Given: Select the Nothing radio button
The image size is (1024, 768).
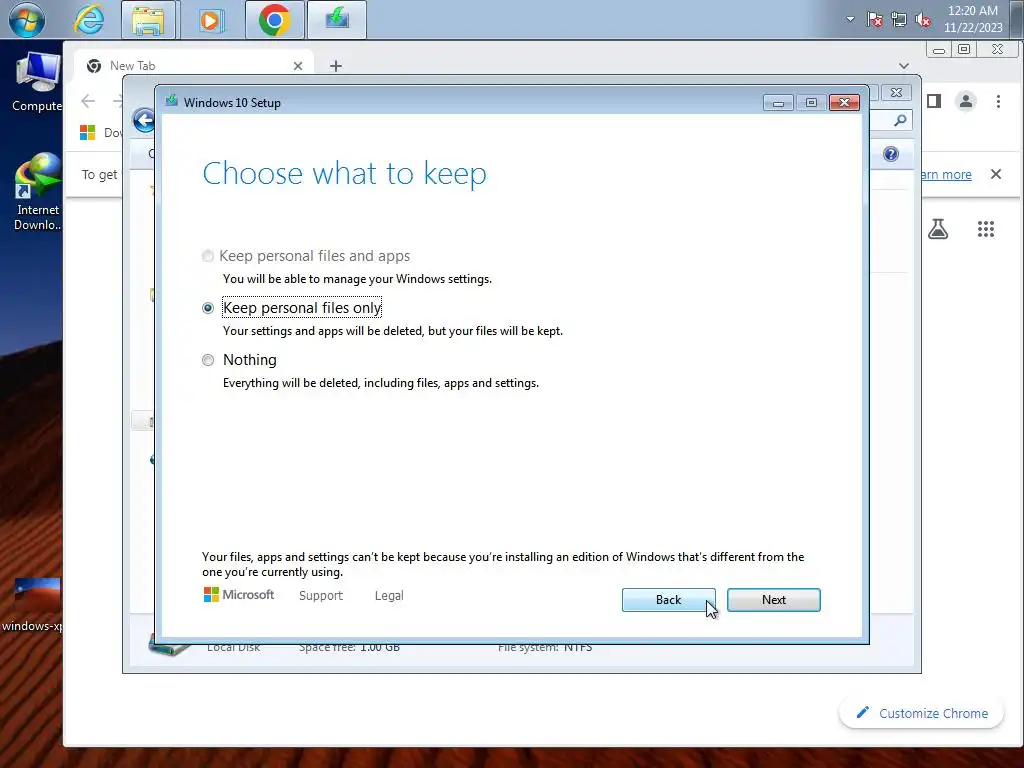Looking at the screenshot, I should click(208, 360).
